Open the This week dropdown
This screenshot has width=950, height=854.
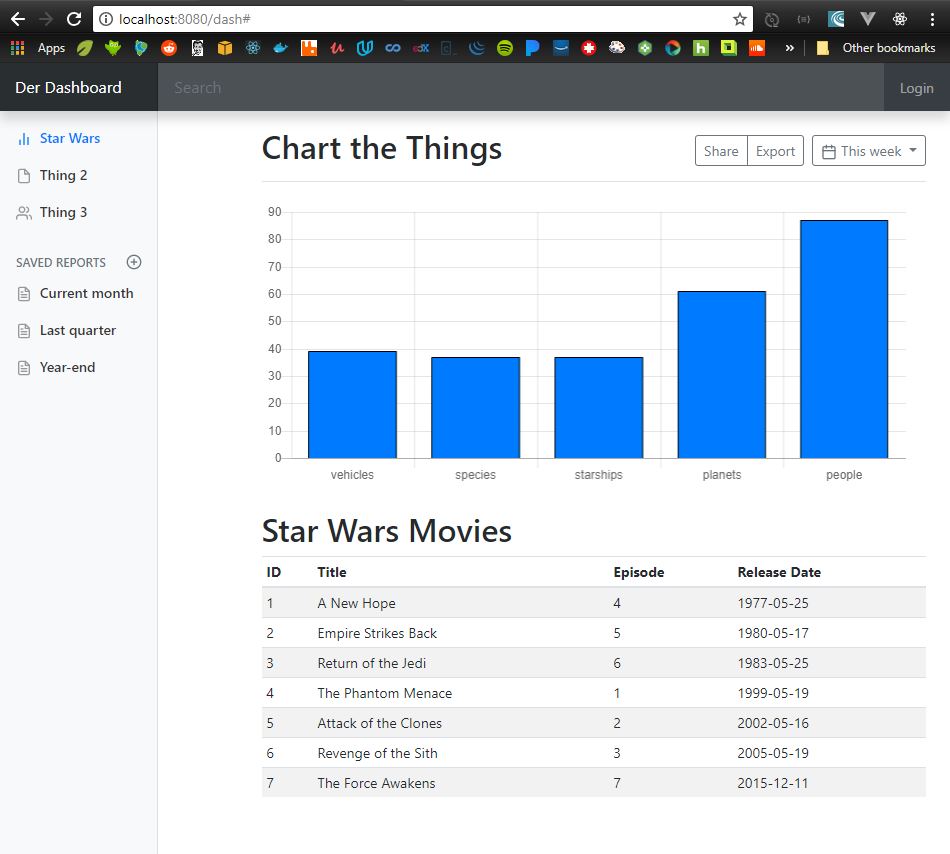point(868,151)
